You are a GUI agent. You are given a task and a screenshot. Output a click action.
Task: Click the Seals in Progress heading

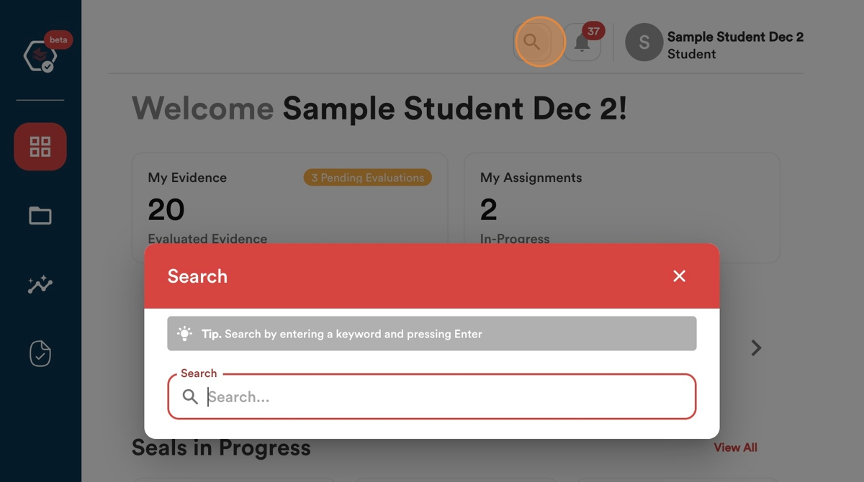click(221, 448)
